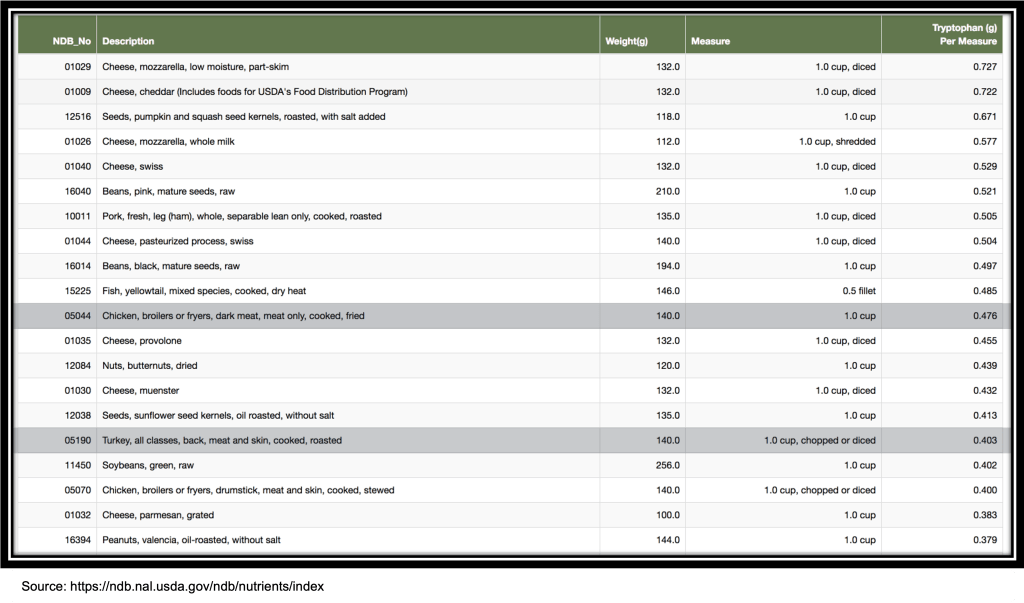Select the highlighted Turkey back meat row

click(221, 440)
